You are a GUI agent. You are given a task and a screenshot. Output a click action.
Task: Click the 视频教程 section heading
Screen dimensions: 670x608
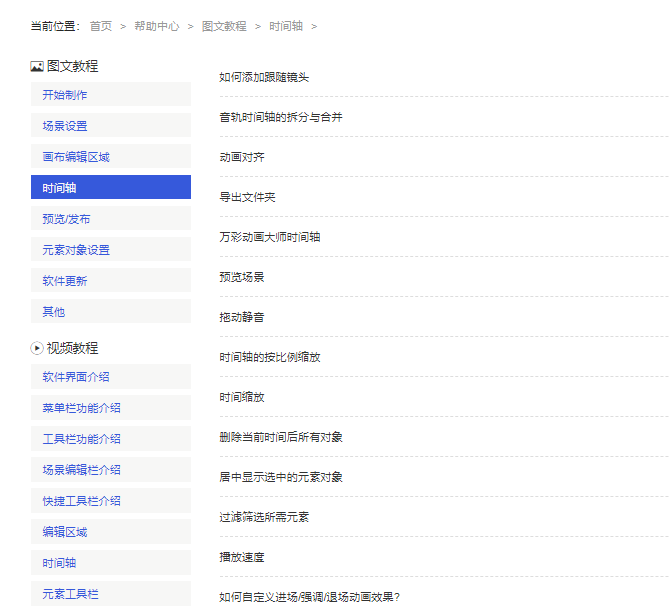(x=72, y=348)
